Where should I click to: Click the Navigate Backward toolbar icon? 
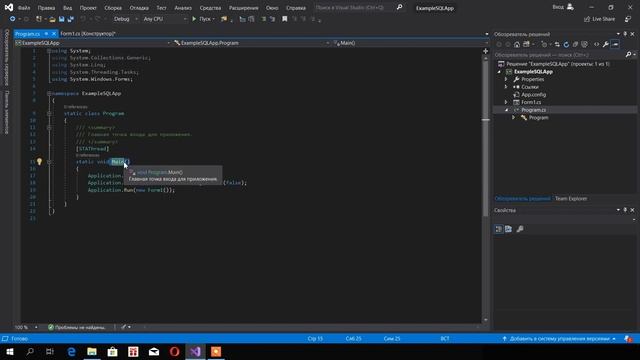pos(13,19)
